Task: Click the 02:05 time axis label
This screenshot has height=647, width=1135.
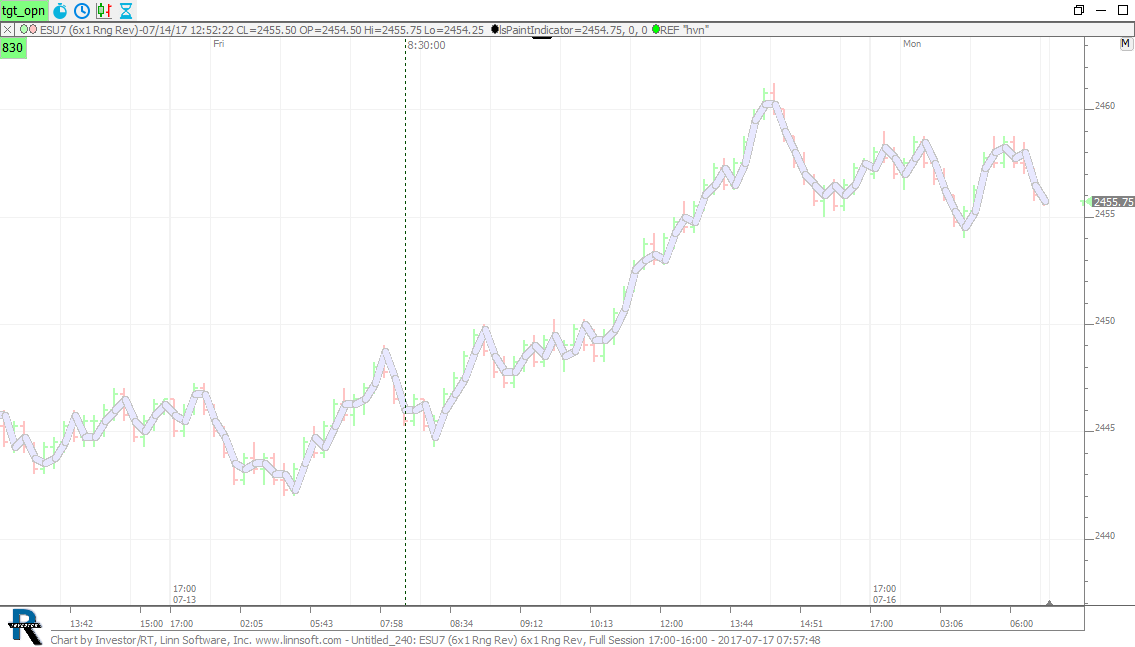Action: (x=251, y=624)
